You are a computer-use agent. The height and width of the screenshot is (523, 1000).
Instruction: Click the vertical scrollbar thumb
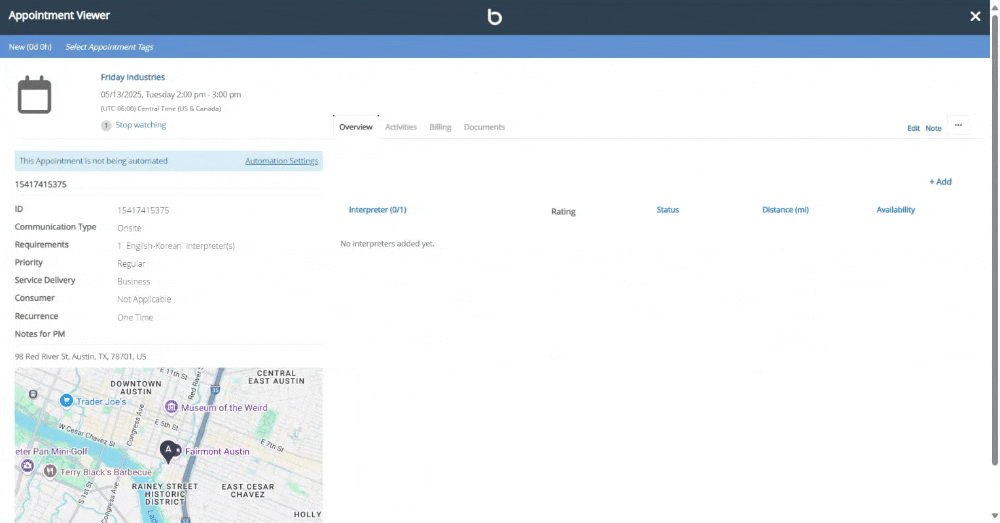(994, 239)
